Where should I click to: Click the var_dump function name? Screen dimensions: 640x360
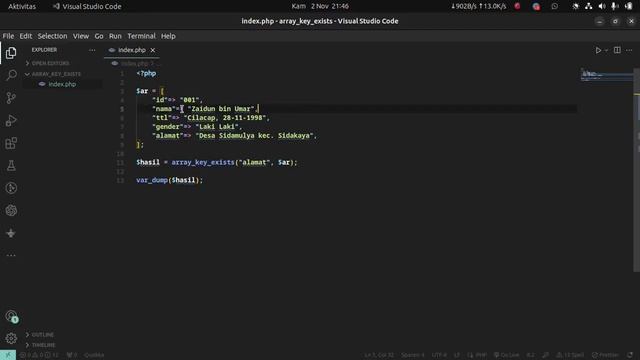[152, 180]
